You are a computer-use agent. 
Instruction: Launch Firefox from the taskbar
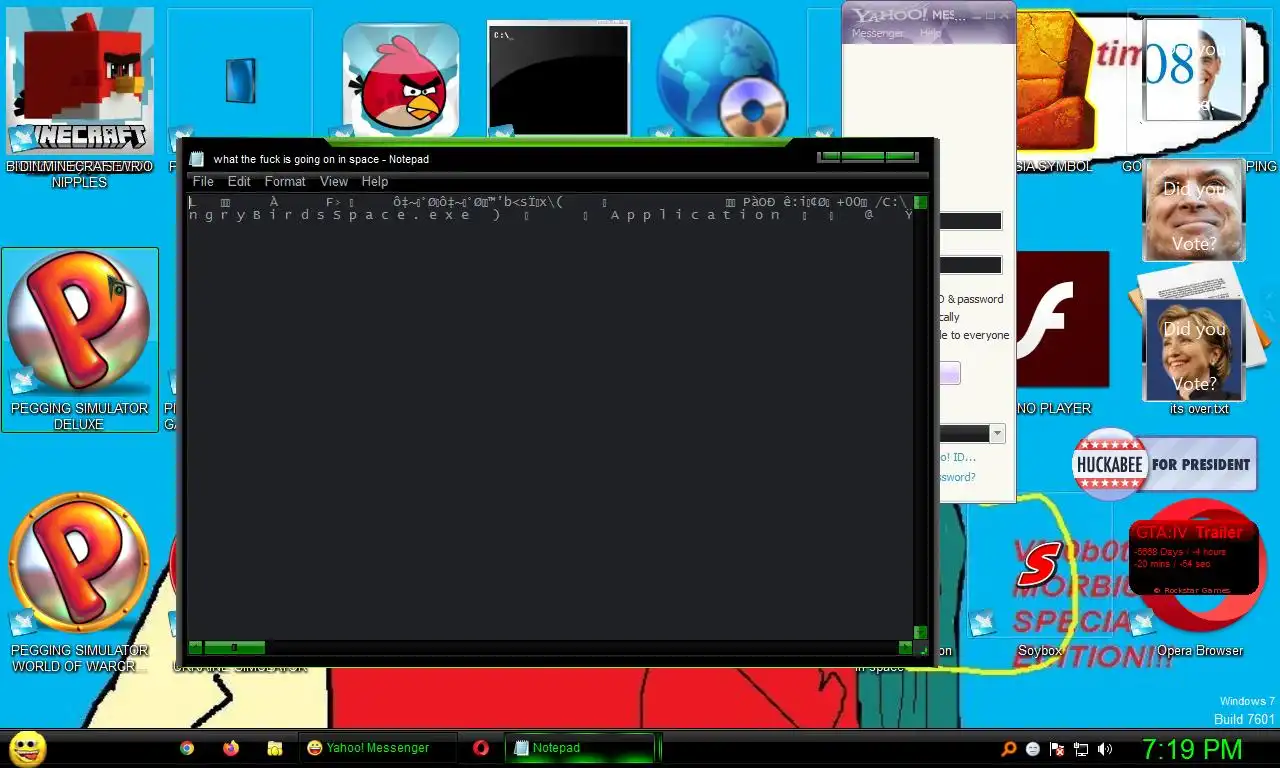[x=231, y=747]
